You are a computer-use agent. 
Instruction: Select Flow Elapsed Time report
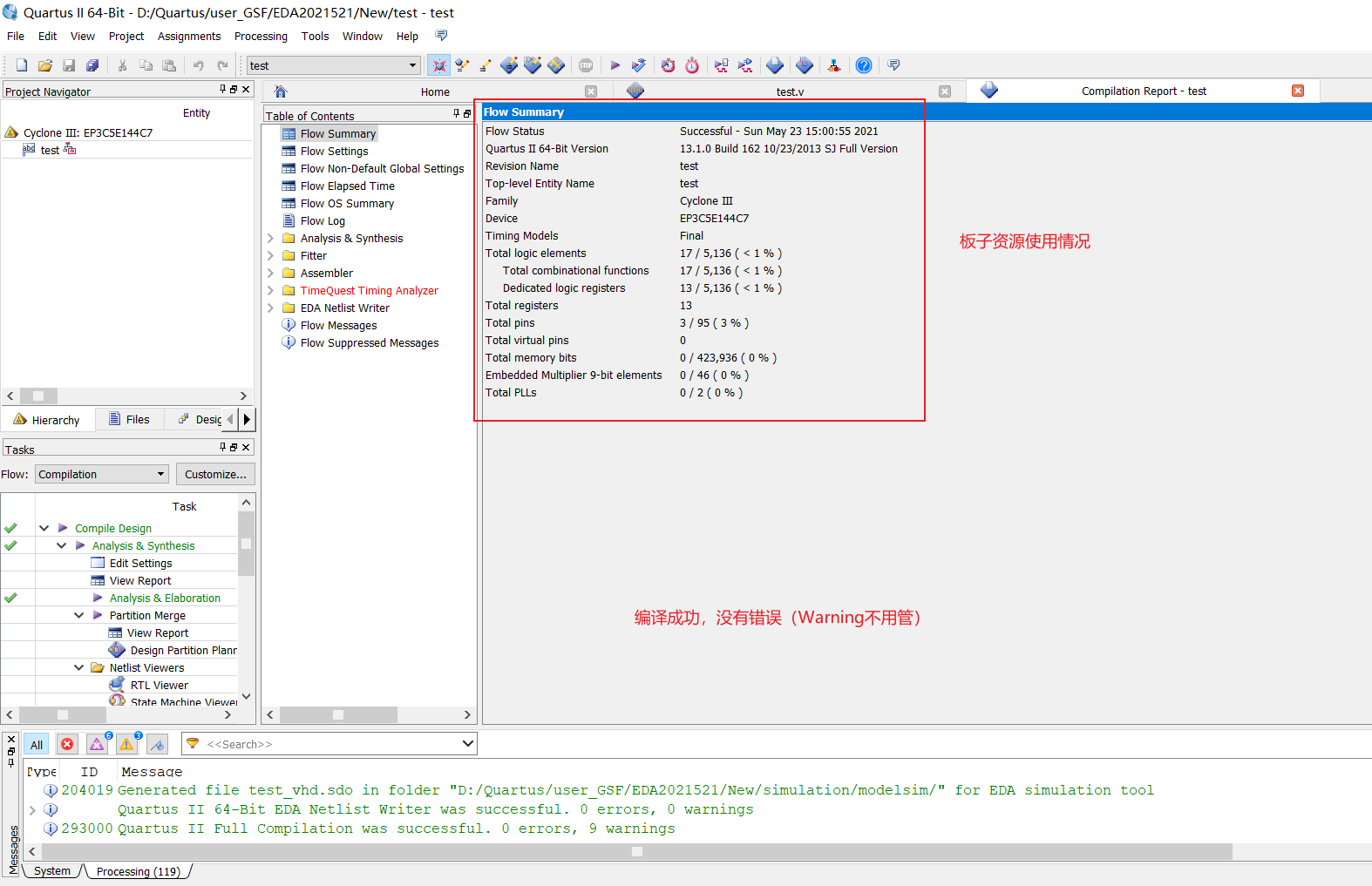coord(347,186)
